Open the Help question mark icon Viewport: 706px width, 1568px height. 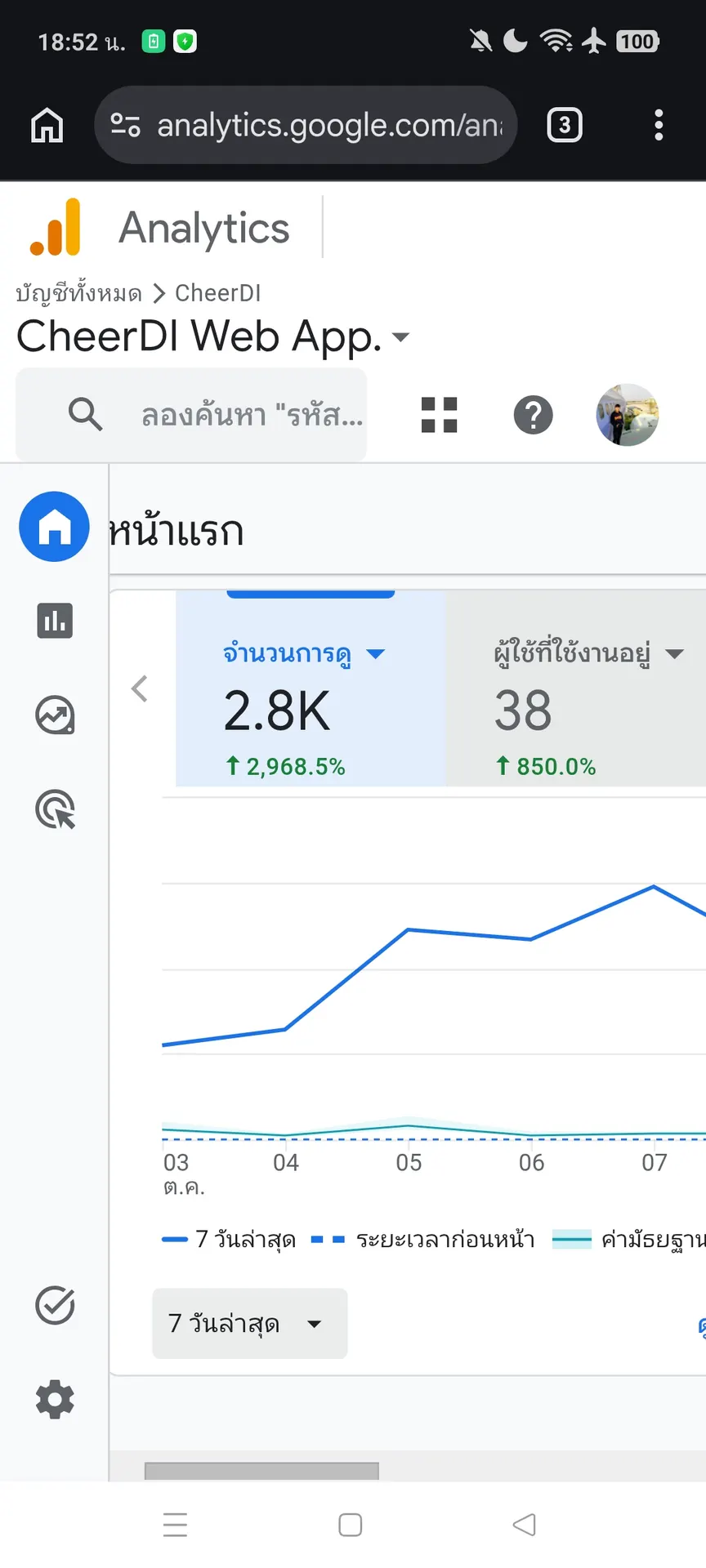coord(534,415)
